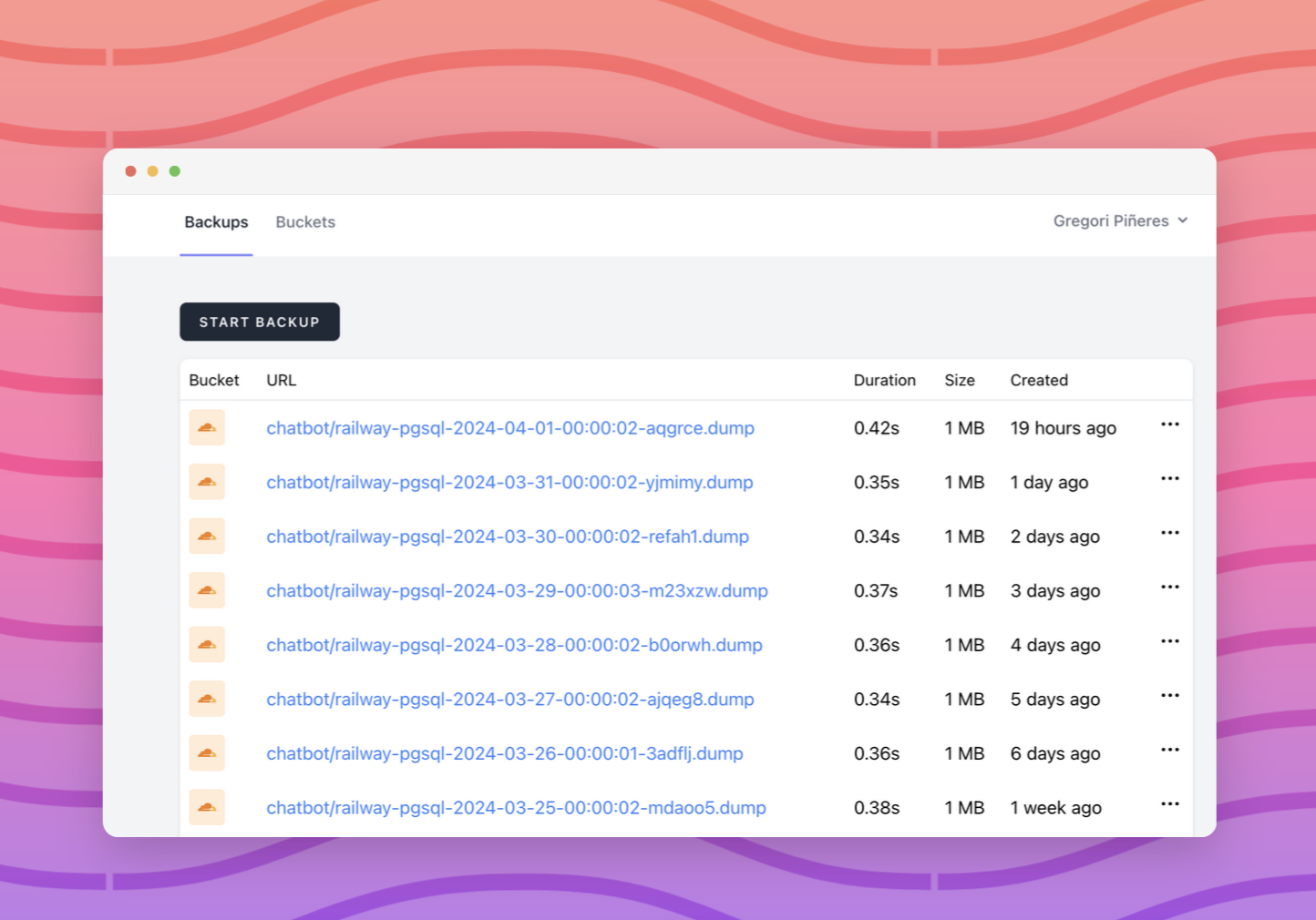Click the 1 day ago created value

tap(1049, 482)
